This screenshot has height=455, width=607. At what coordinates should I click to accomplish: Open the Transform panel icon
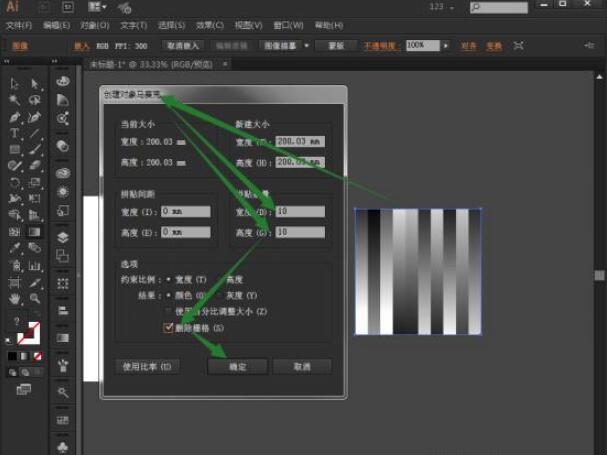[63, 284]
